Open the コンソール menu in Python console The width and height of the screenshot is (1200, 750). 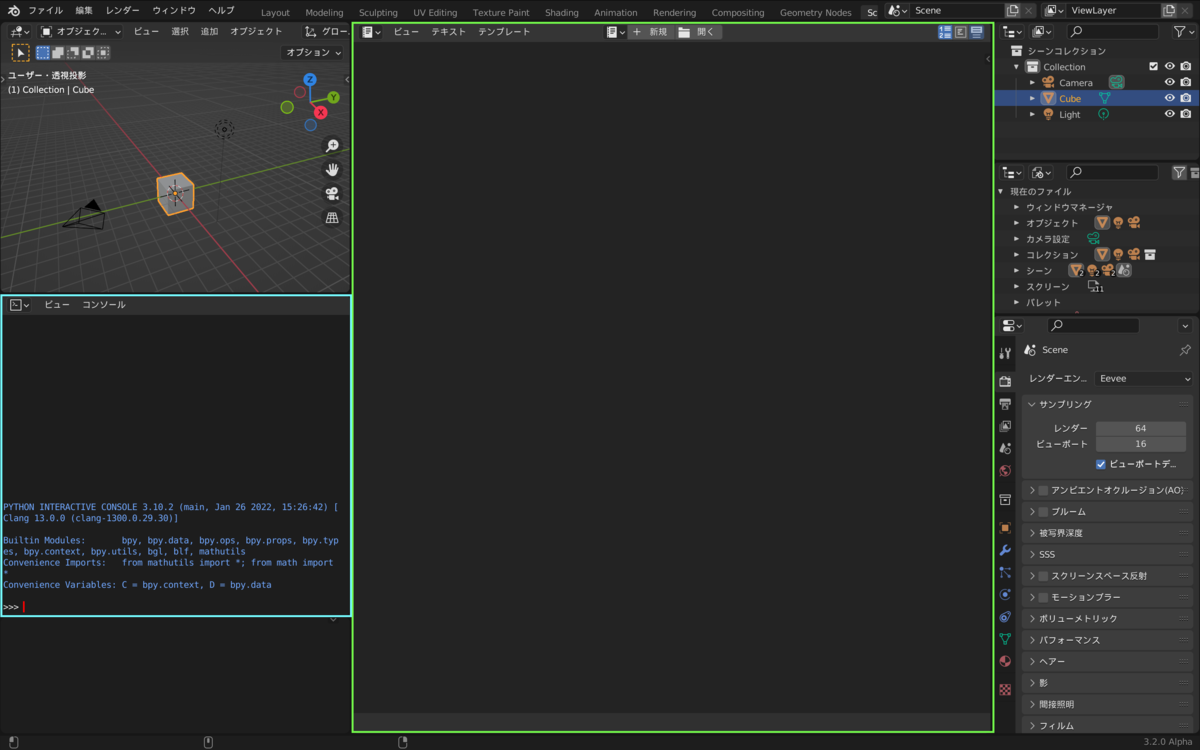coord(104,305)
